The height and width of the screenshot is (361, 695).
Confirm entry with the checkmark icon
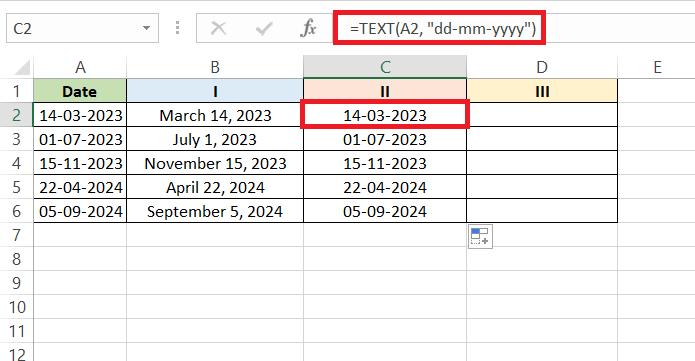pyautogui.click(x=264, y=29)
